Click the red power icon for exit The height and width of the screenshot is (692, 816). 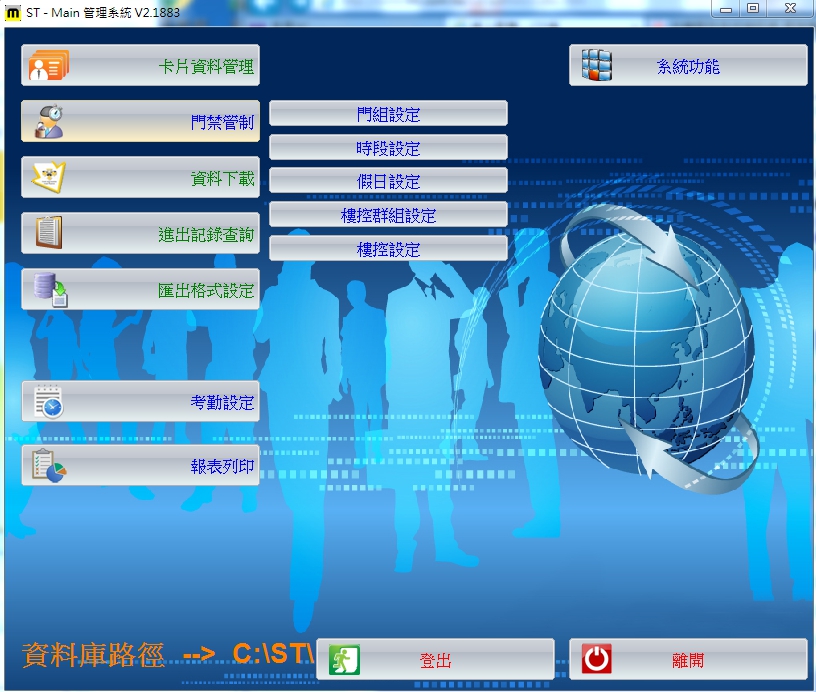point(597,660)
